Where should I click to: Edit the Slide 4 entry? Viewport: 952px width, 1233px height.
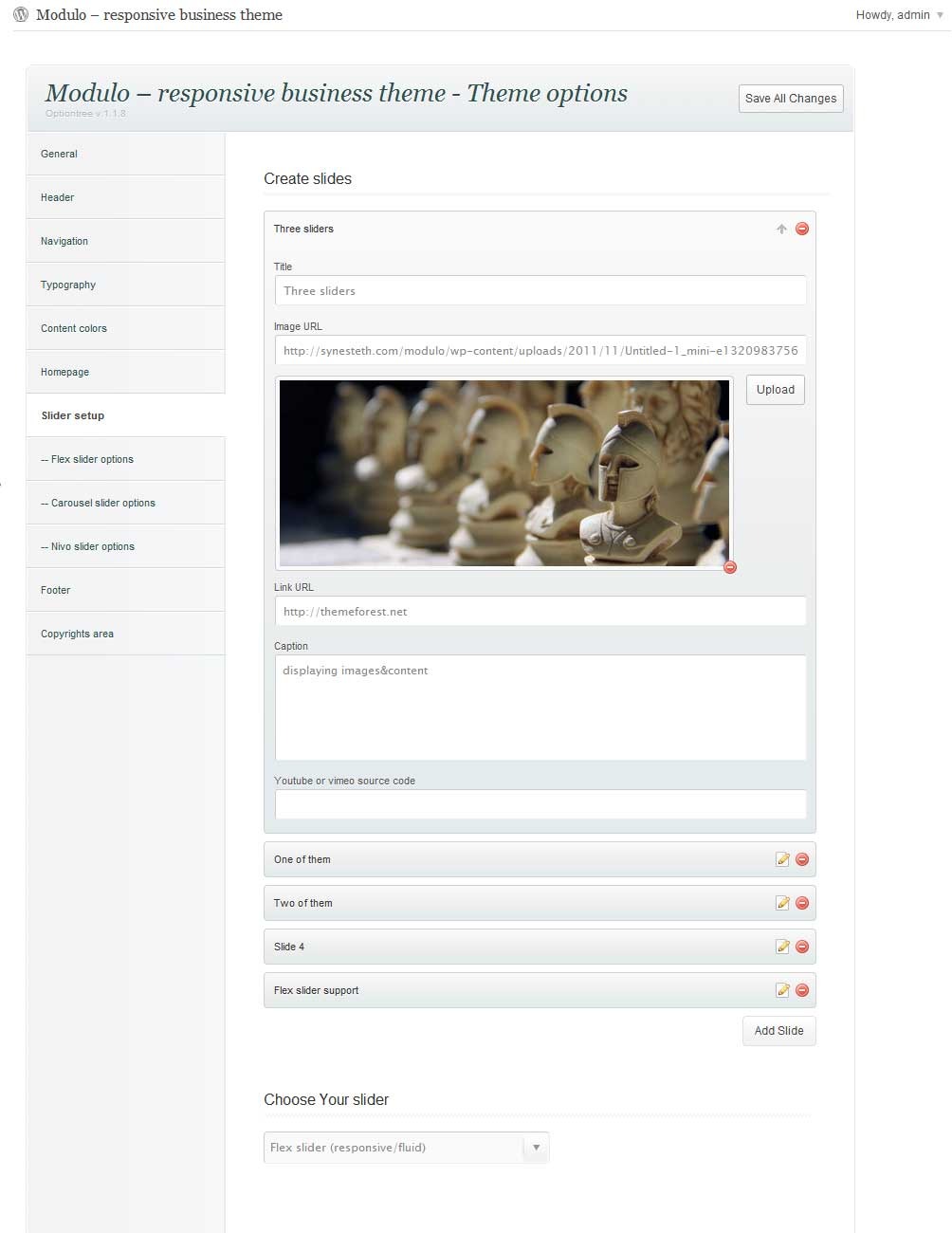782,947
